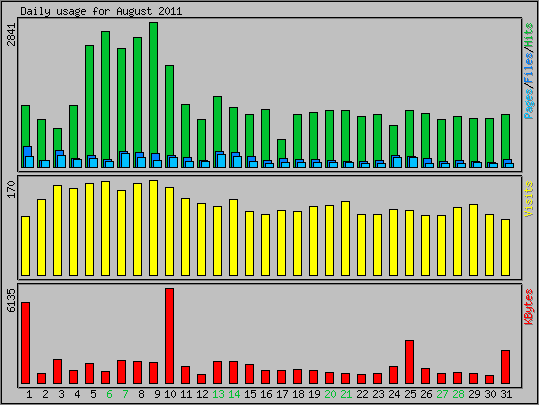Click the day 31 axis label
This screenshot has width=539, height=405.
pos(506,394)
